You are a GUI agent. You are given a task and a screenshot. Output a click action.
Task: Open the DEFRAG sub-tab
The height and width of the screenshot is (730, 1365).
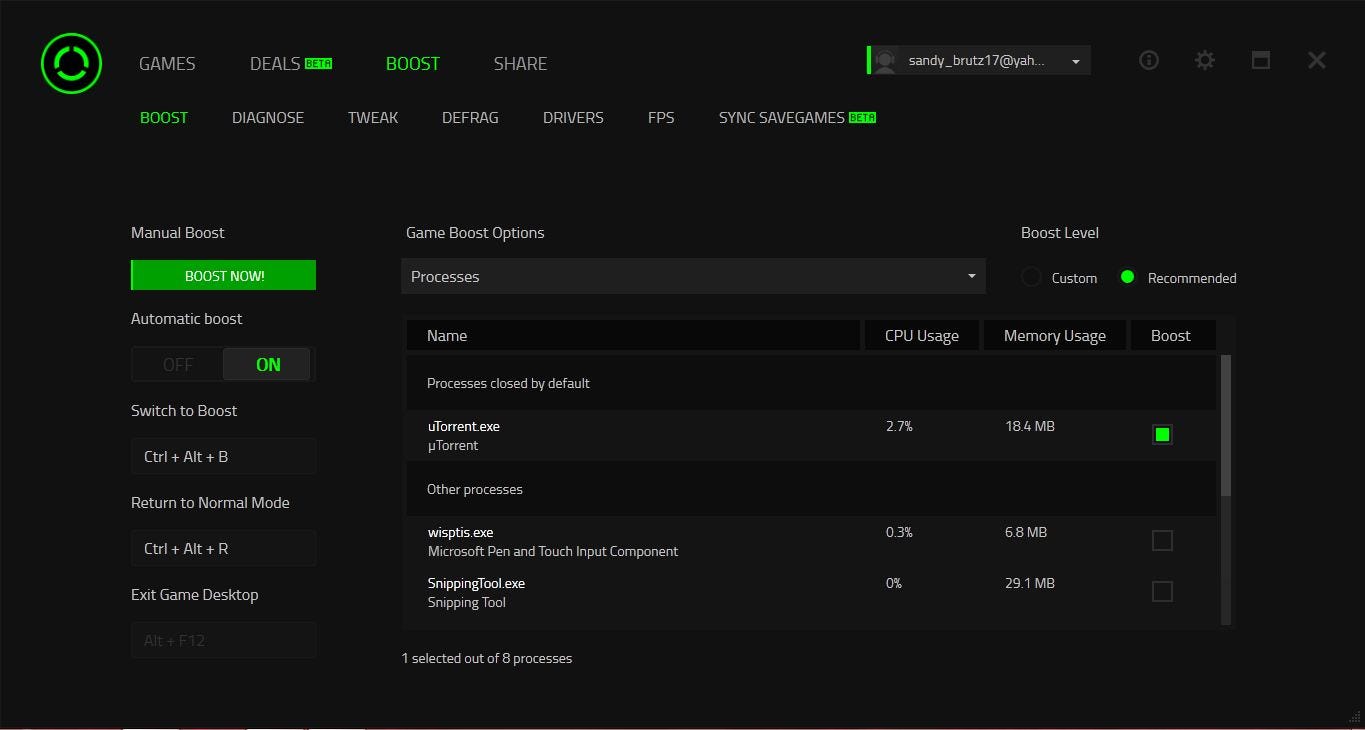[470, 117]
